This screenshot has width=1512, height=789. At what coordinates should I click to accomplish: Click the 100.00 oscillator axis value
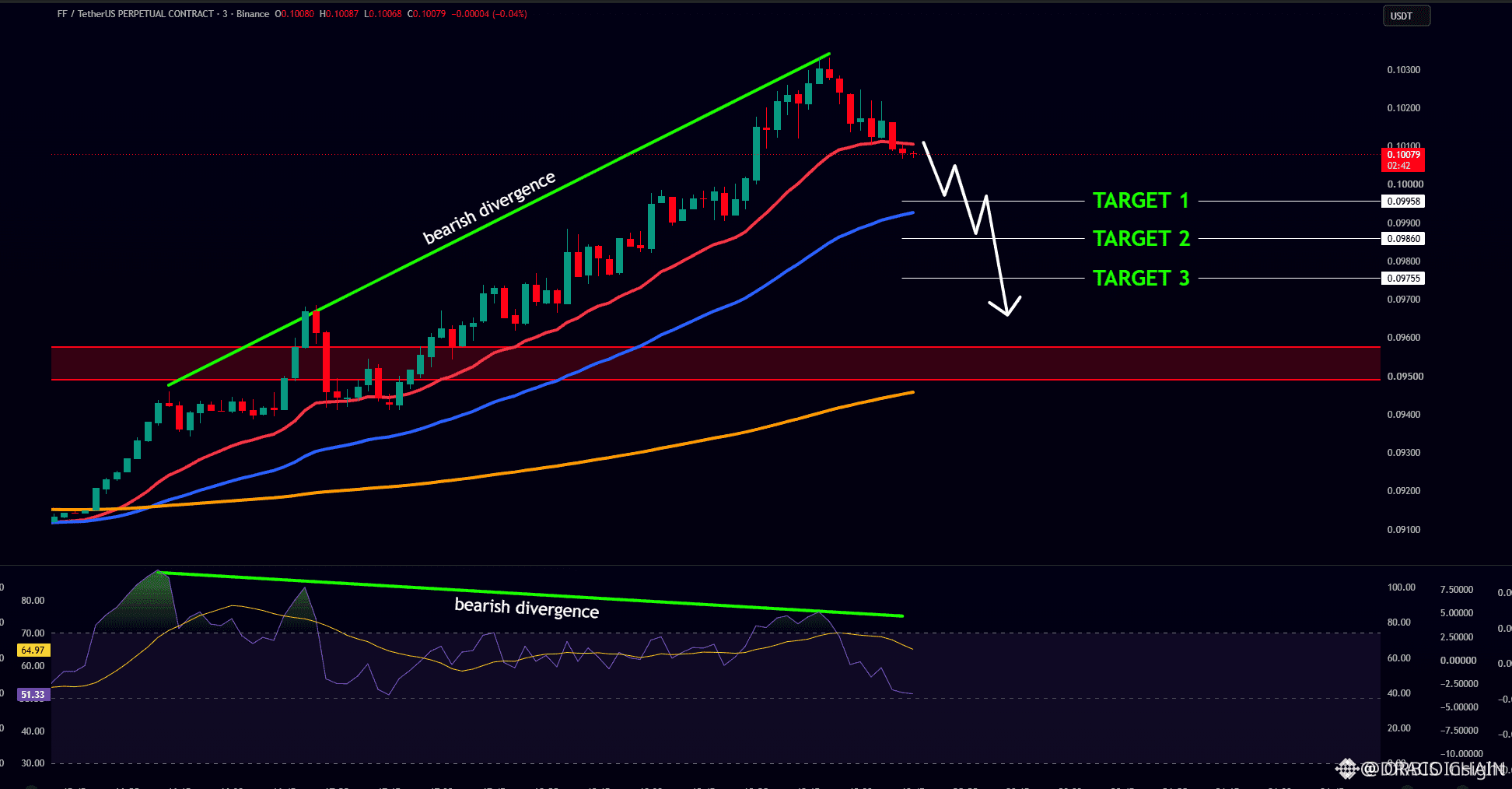click(1402, 587)
